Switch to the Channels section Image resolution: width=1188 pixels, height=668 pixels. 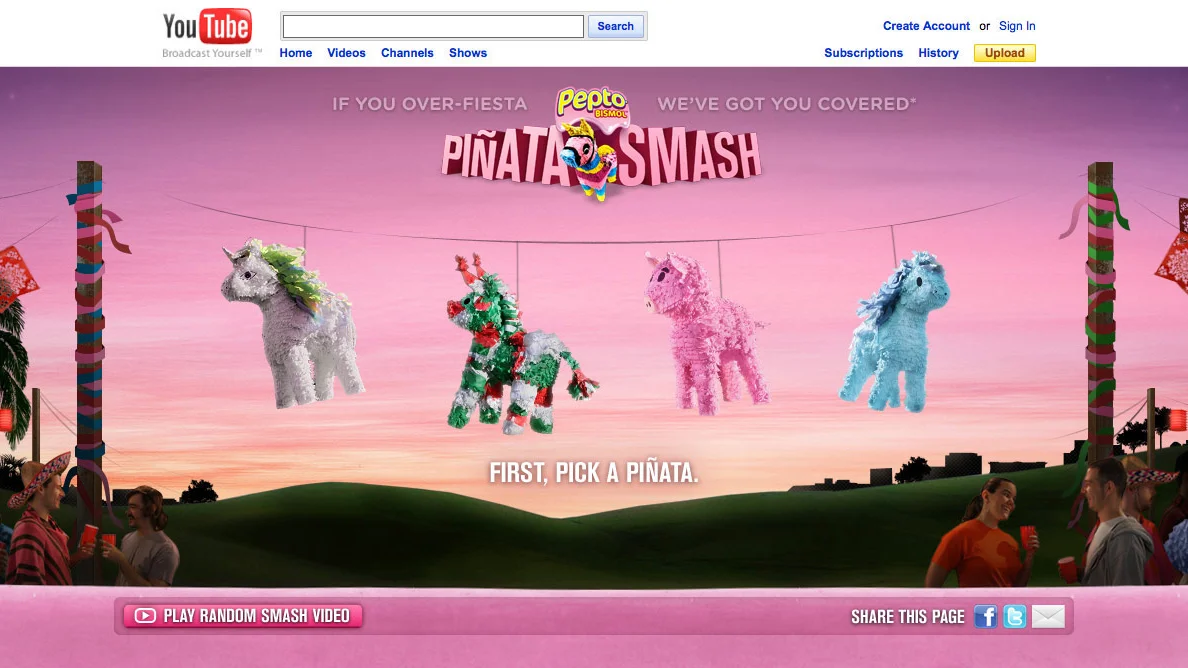point(407,53)
